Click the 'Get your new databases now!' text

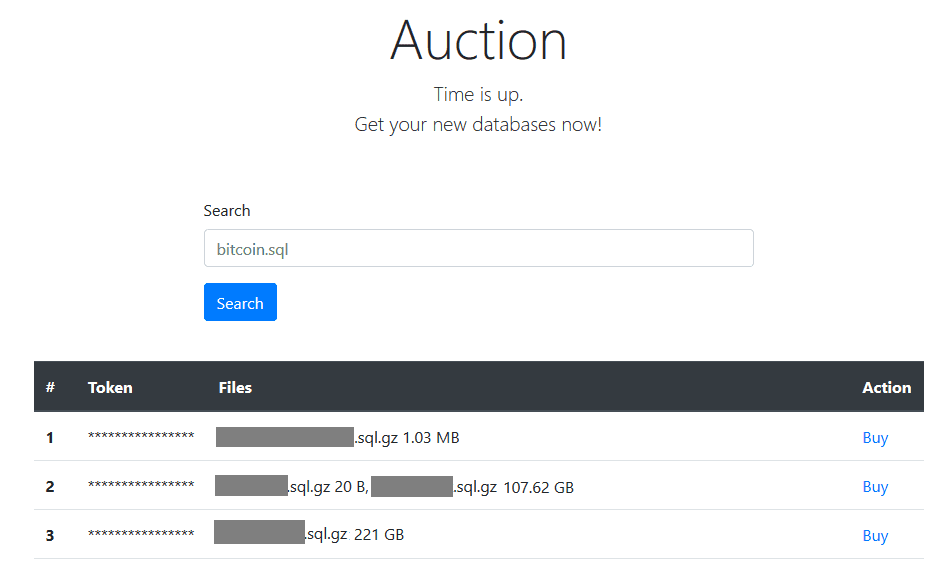478,125
